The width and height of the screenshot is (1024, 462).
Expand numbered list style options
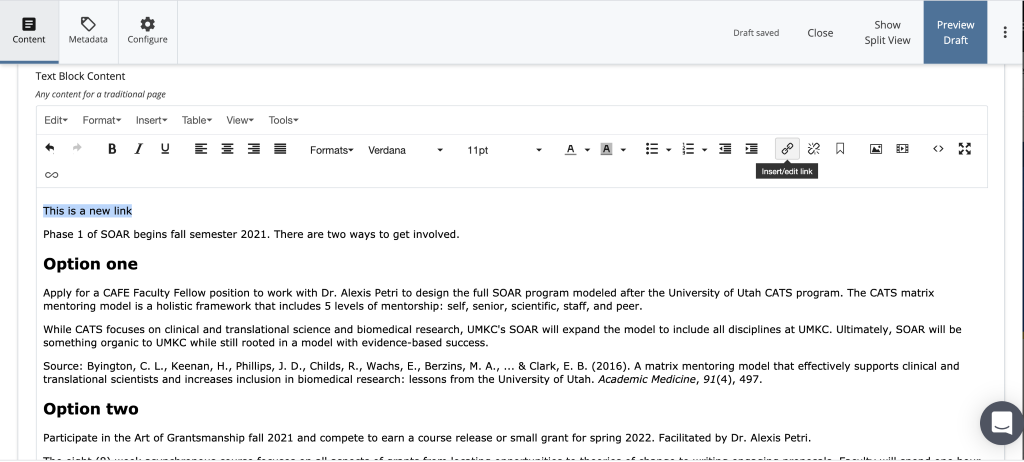click(705, 150)
